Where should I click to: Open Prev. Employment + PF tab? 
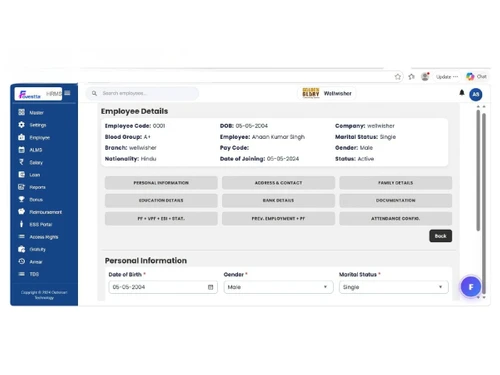coord(278,219)
